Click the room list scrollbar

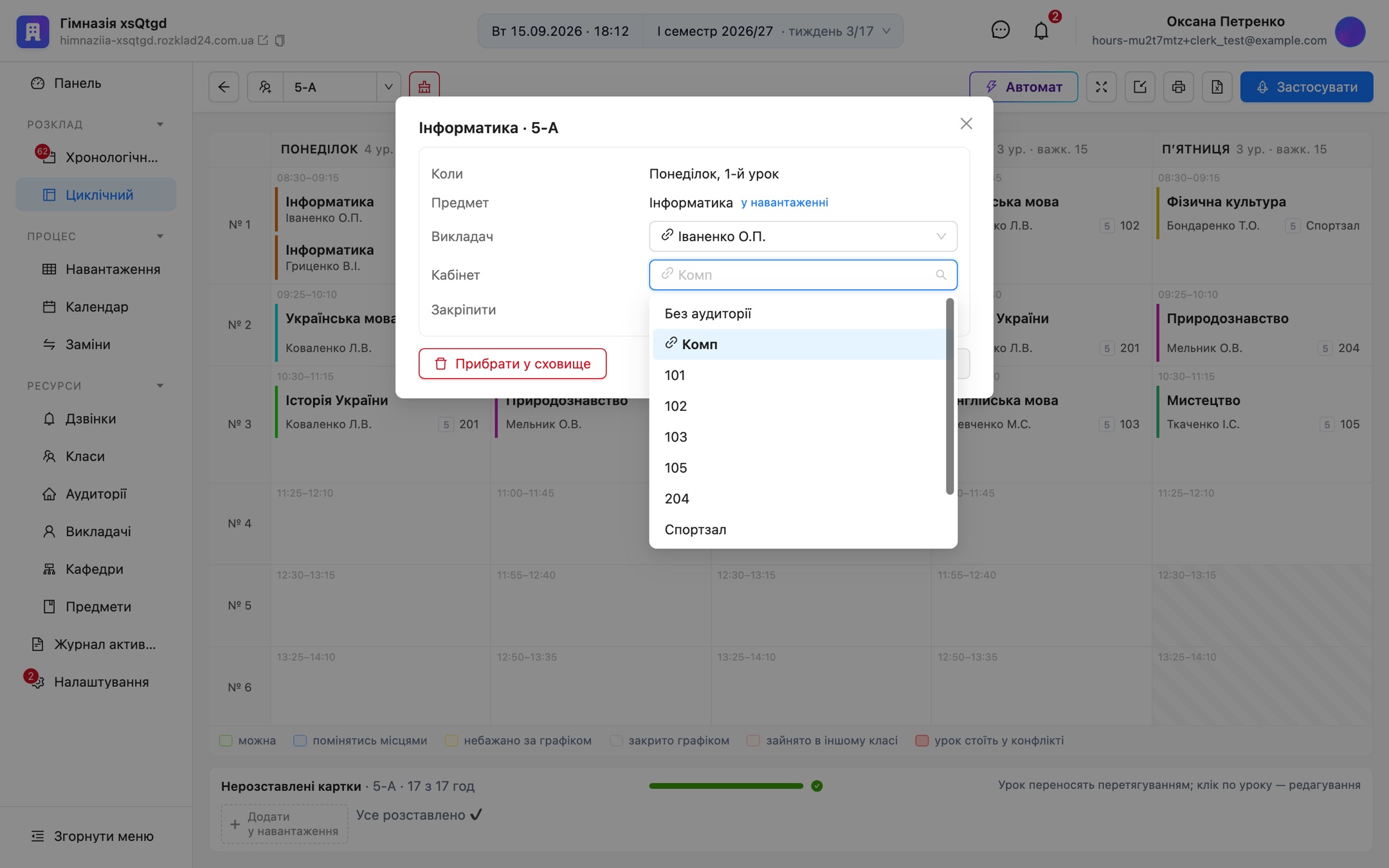pyautogui.click(x=950, y=396)
